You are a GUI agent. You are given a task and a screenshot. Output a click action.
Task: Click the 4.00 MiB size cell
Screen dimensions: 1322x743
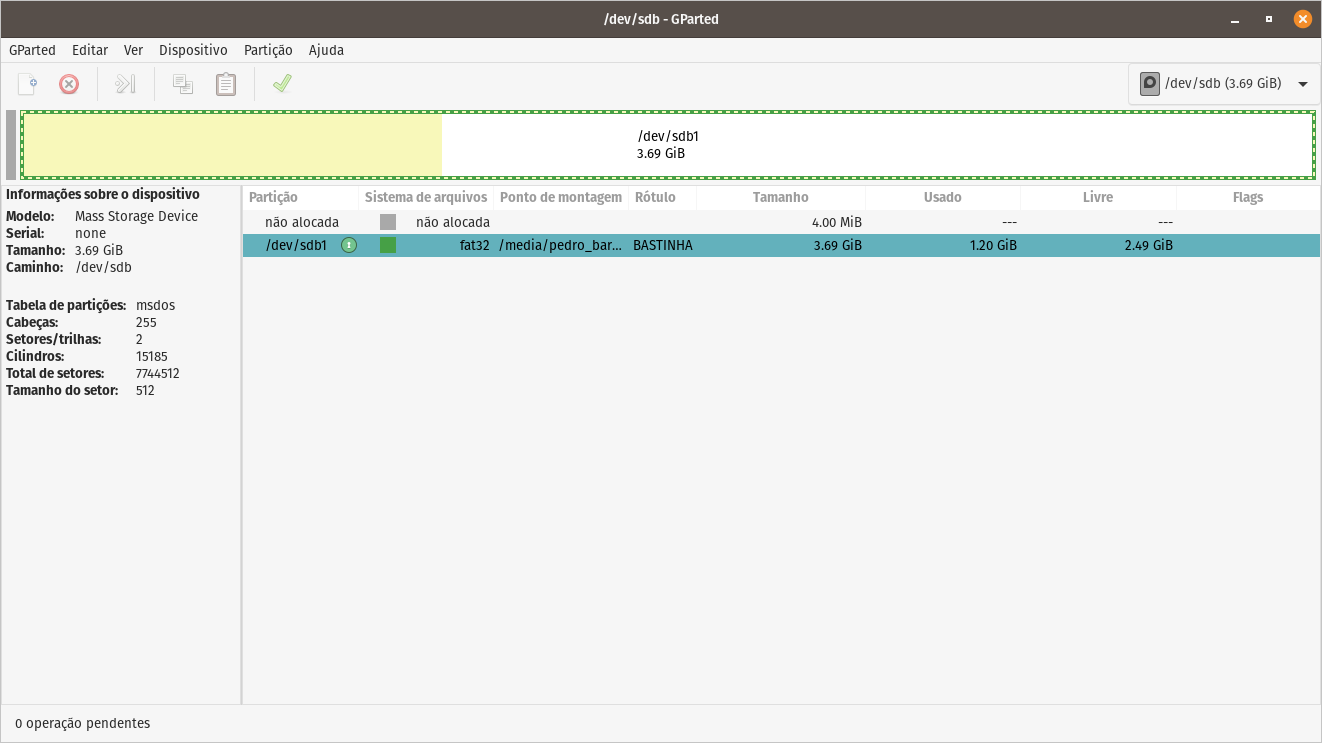tap(837, 222)
